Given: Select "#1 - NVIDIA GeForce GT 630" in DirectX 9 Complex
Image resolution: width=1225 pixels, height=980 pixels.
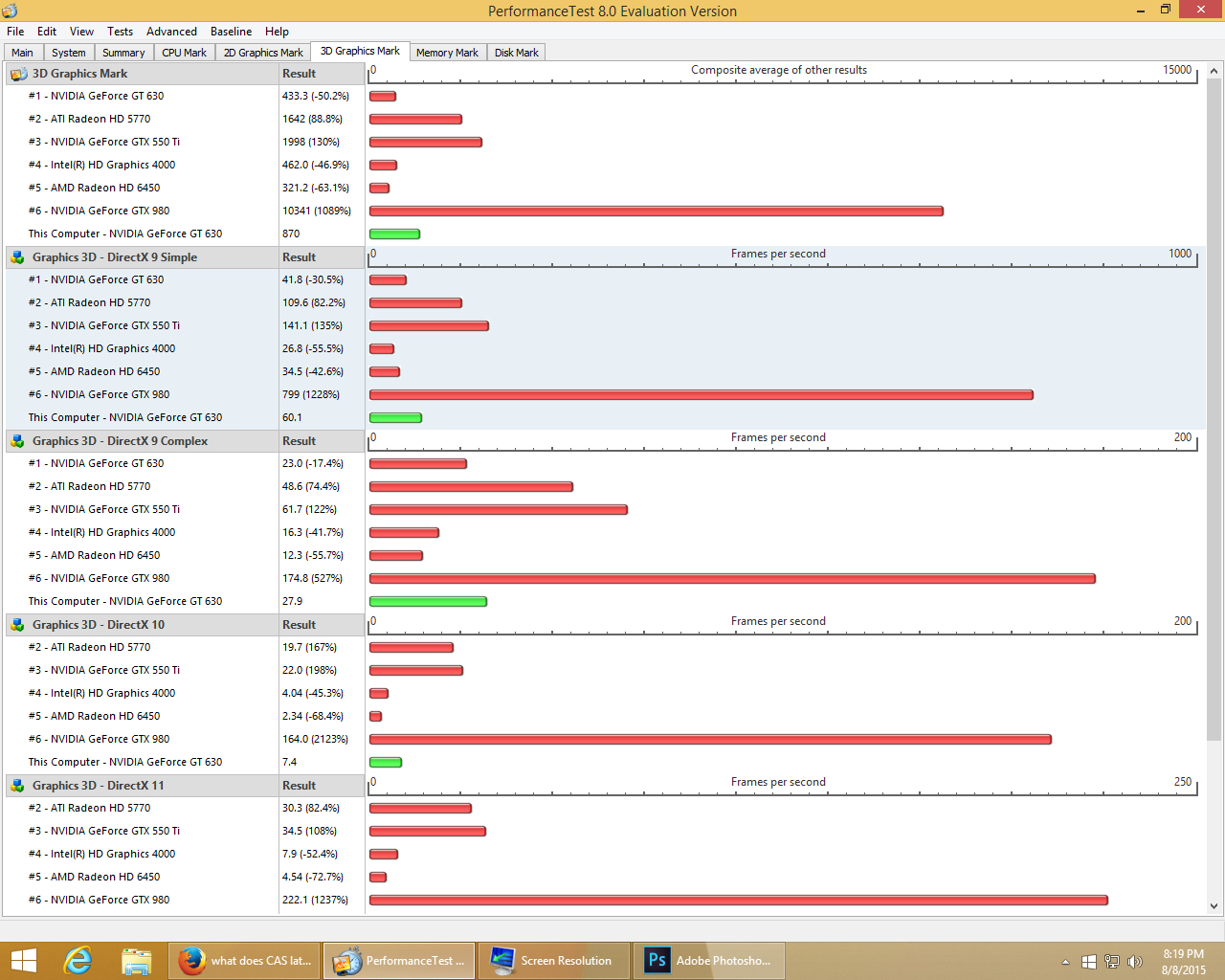Looking at the screenshot, I should [x=97, y=464].
